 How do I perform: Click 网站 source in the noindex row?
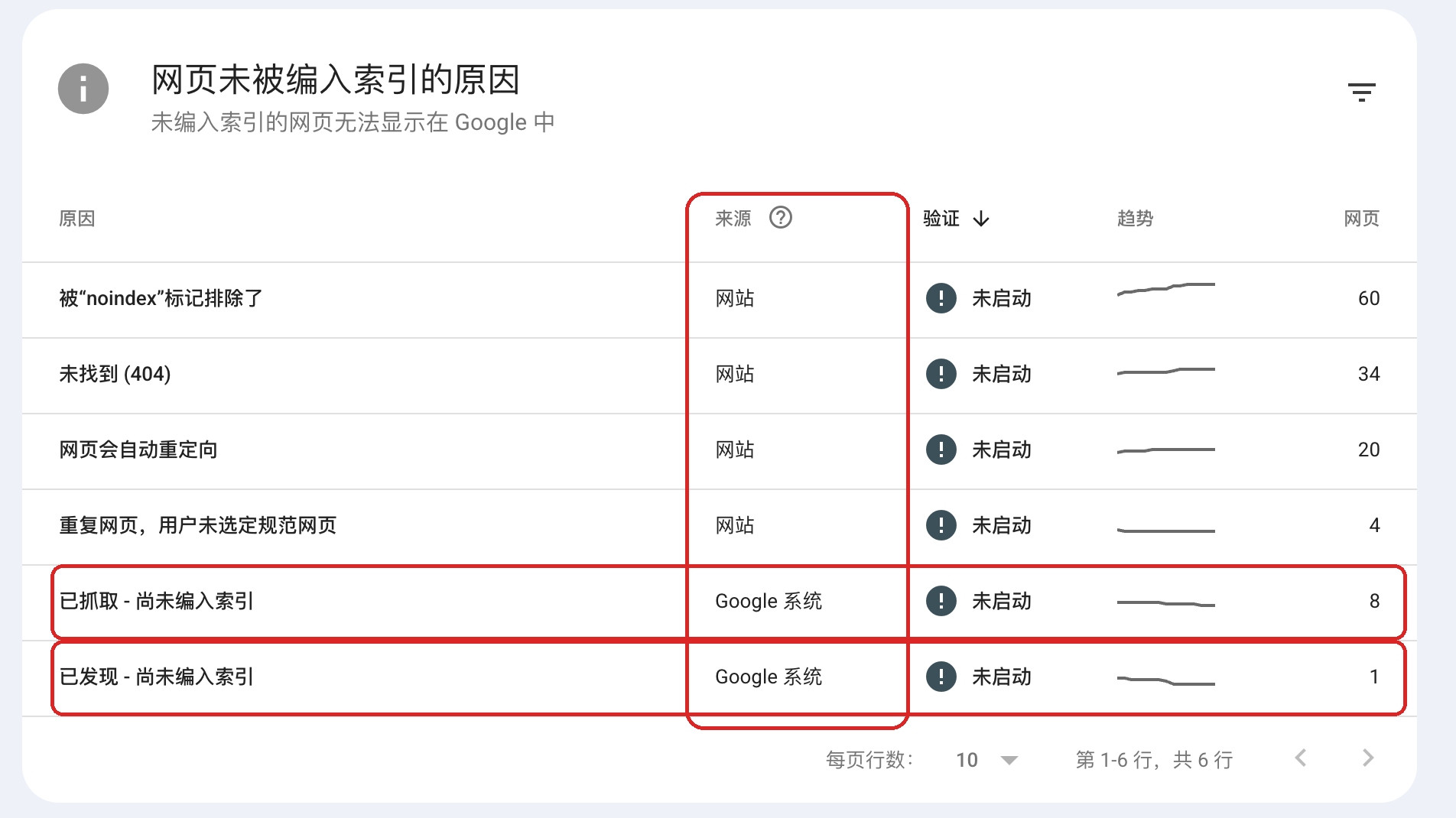point(735,298)
